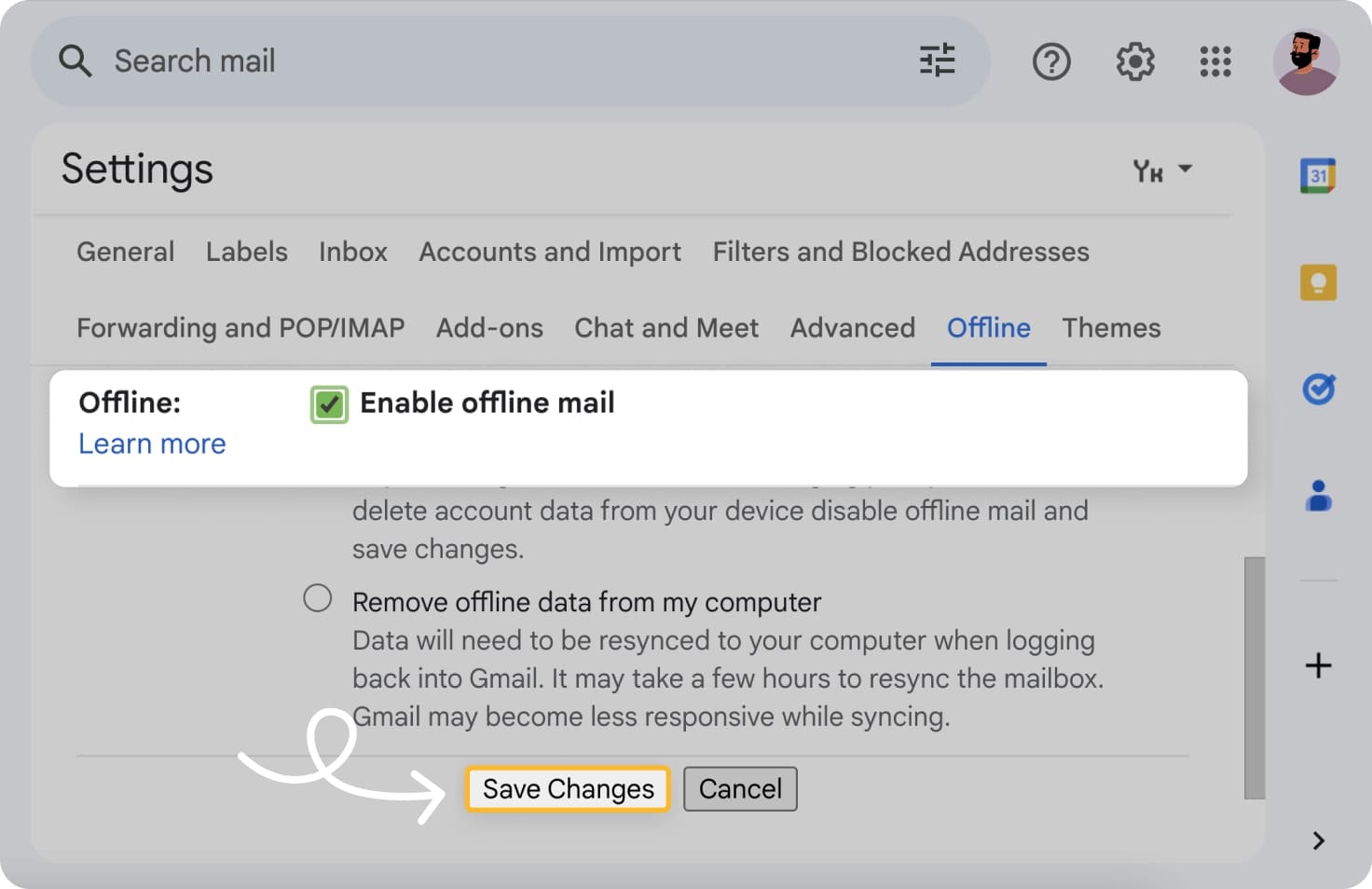Disable the Enable offline mail checkbox
The image size is (1372, 889).
328,403
